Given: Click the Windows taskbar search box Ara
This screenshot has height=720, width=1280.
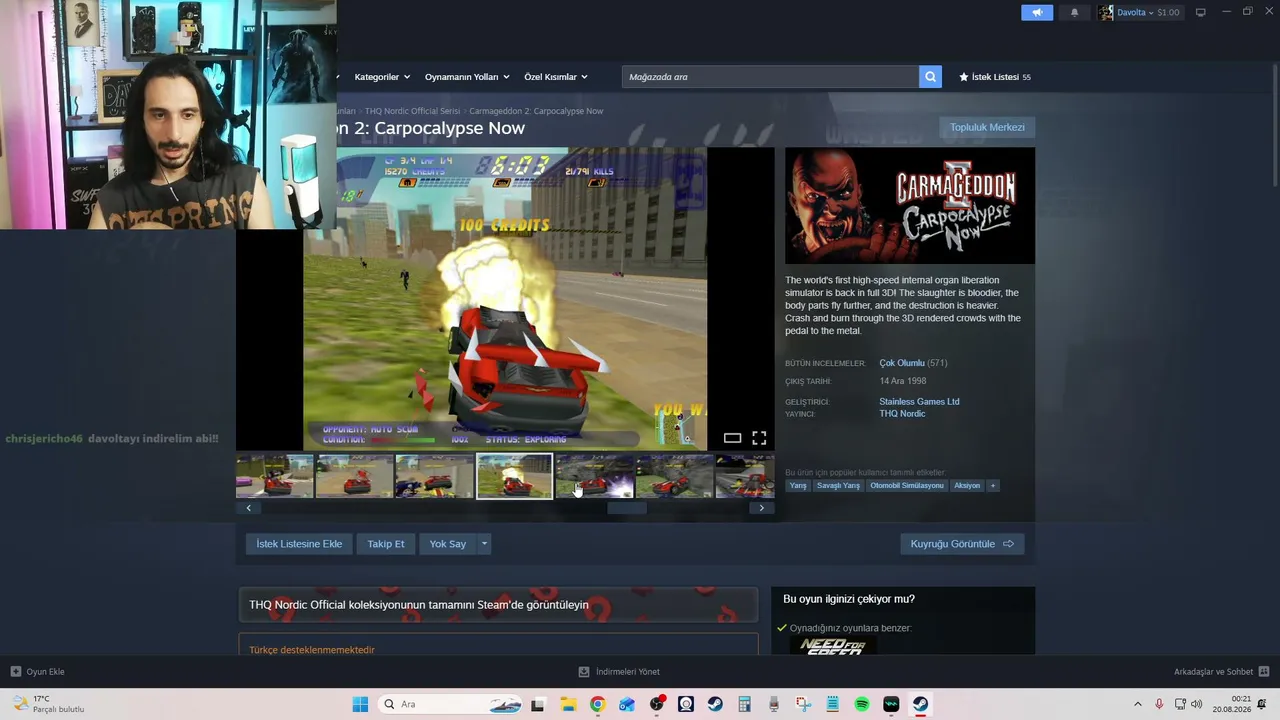Looking at the screenshot, I should pos(452,704).
